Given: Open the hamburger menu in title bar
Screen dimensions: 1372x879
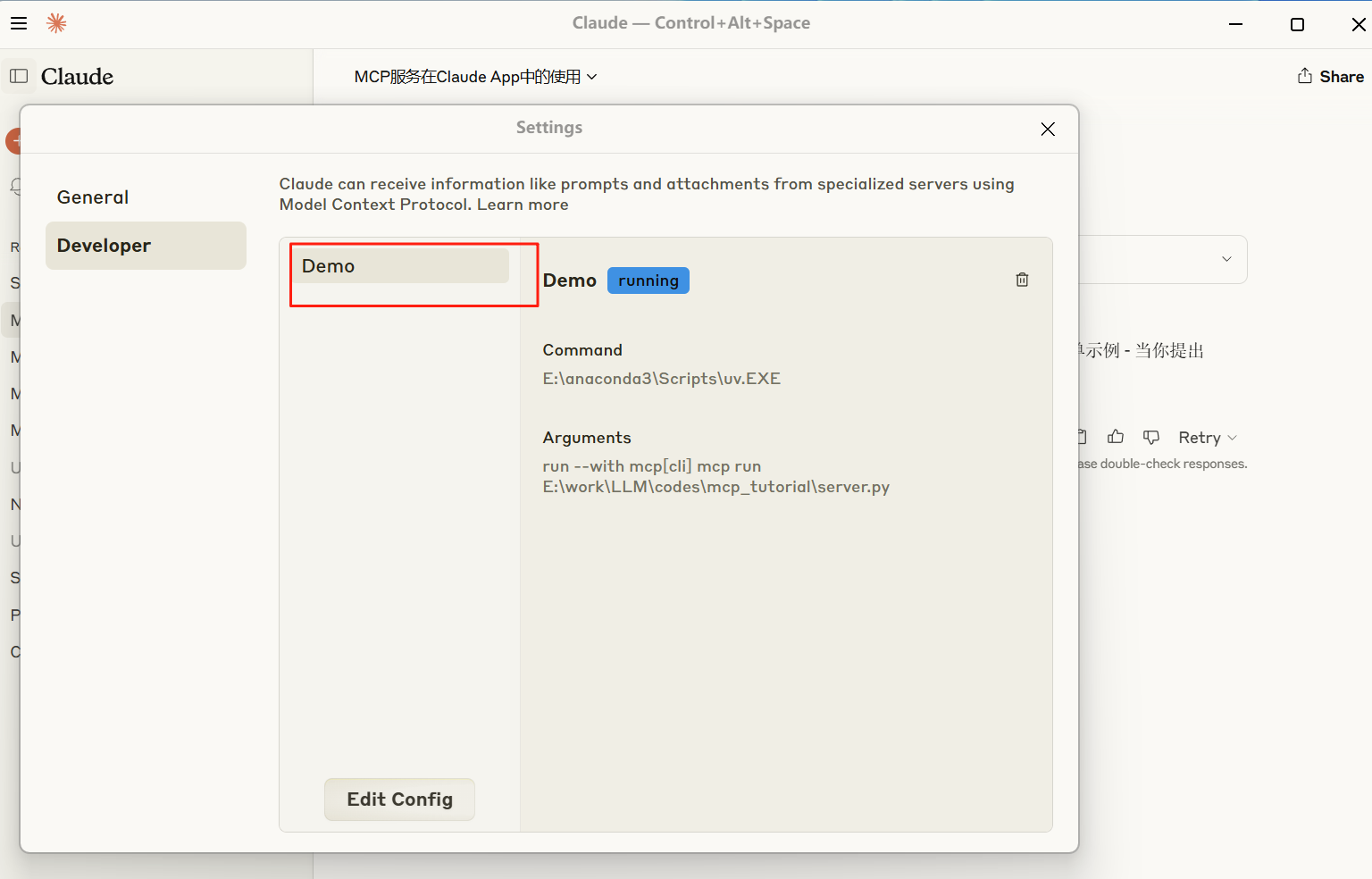Looking at the screenshot, I should pyautogui.click(x=19, y=23).
